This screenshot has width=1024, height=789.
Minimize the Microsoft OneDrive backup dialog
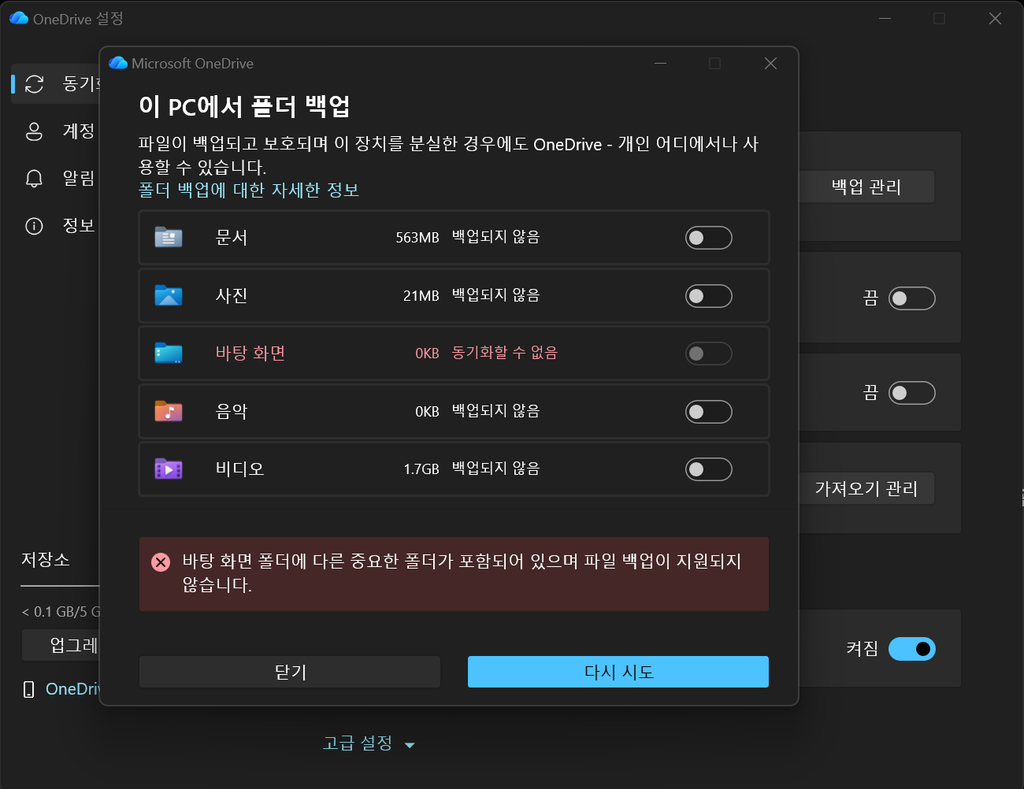click(x=660, y=63)
